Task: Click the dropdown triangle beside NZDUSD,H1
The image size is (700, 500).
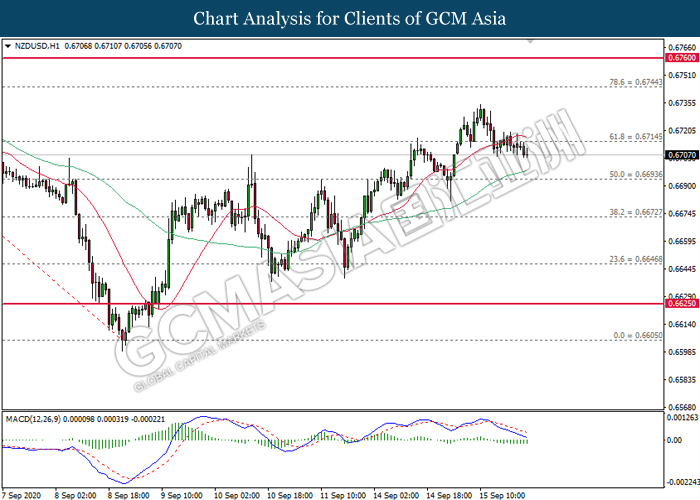Action: pyautogui.click(x=8, y=46)
